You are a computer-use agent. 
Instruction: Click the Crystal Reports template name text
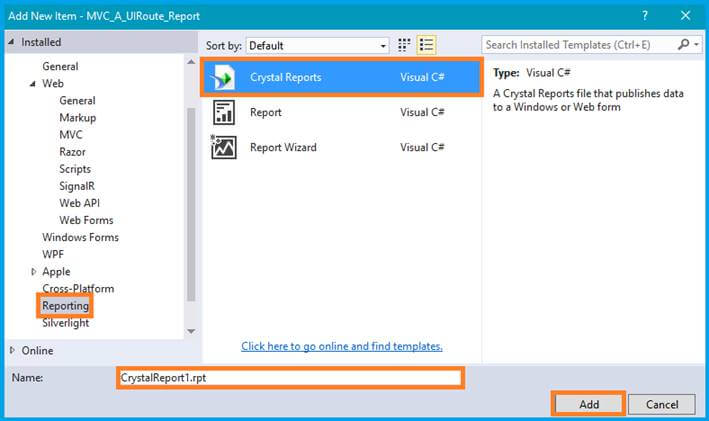coord(286,77)
